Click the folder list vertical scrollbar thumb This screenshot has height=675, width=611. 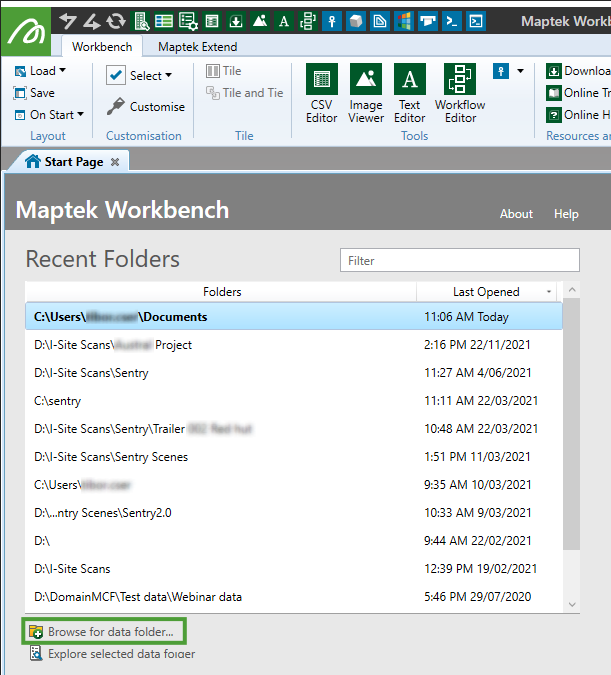click(572, 424)
